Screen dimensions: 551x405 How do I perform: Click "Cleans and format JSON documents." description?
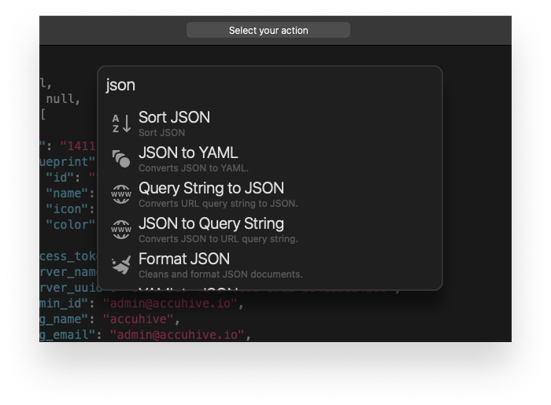click(x=220, y=274)
